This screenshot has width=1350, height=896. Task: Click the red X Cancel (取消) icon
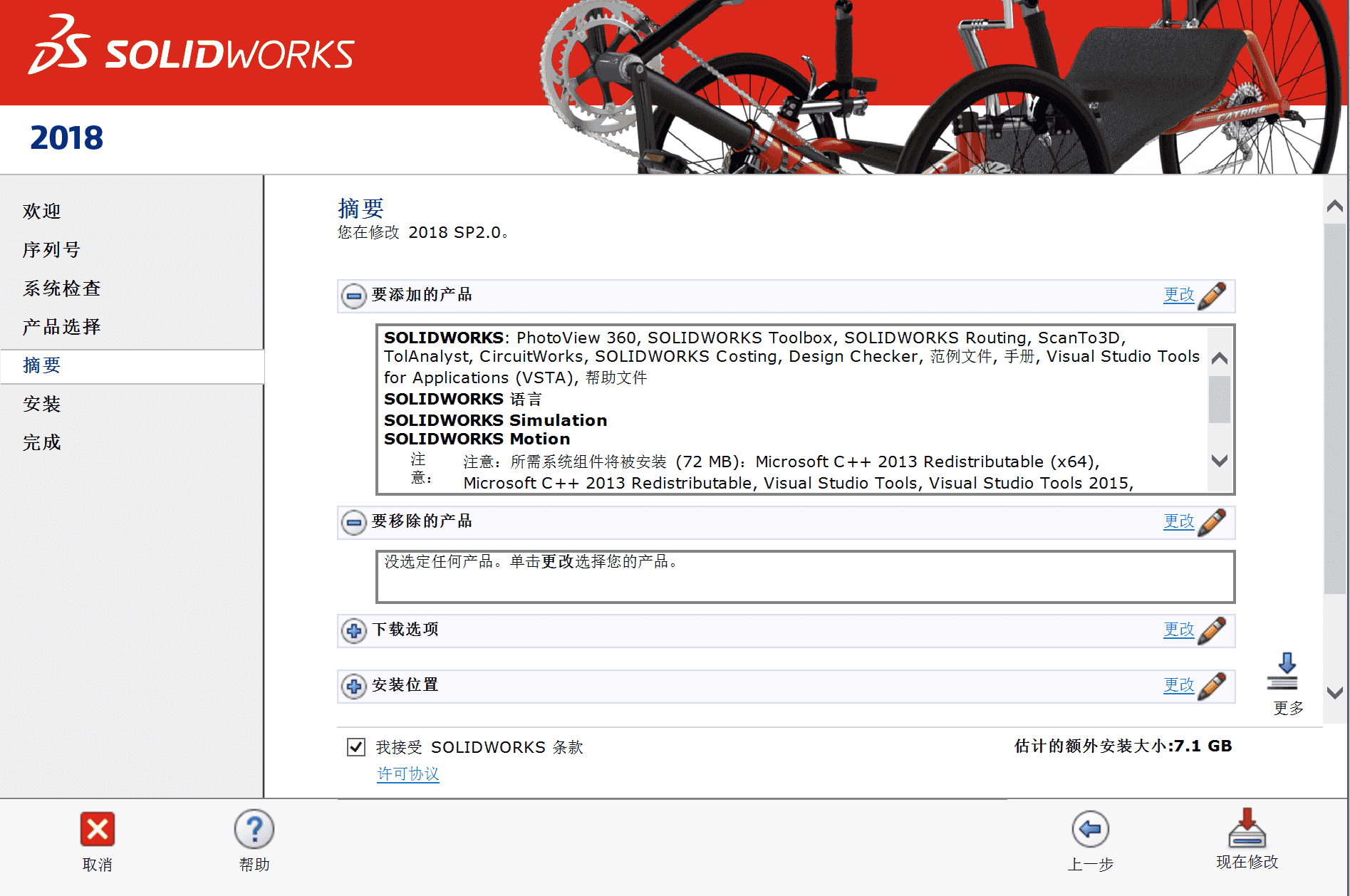coord(96,829)
